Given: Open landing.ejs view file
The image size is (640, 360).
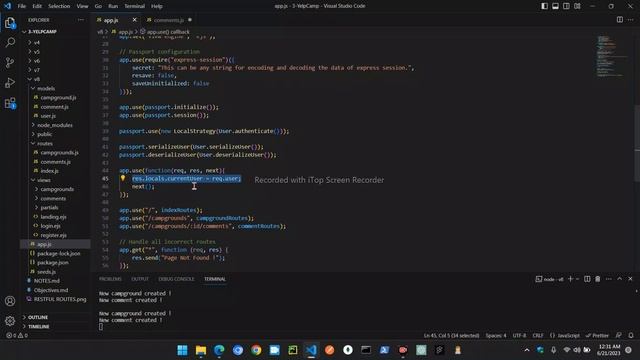Looking at the screenshot, I should point(53,217).
